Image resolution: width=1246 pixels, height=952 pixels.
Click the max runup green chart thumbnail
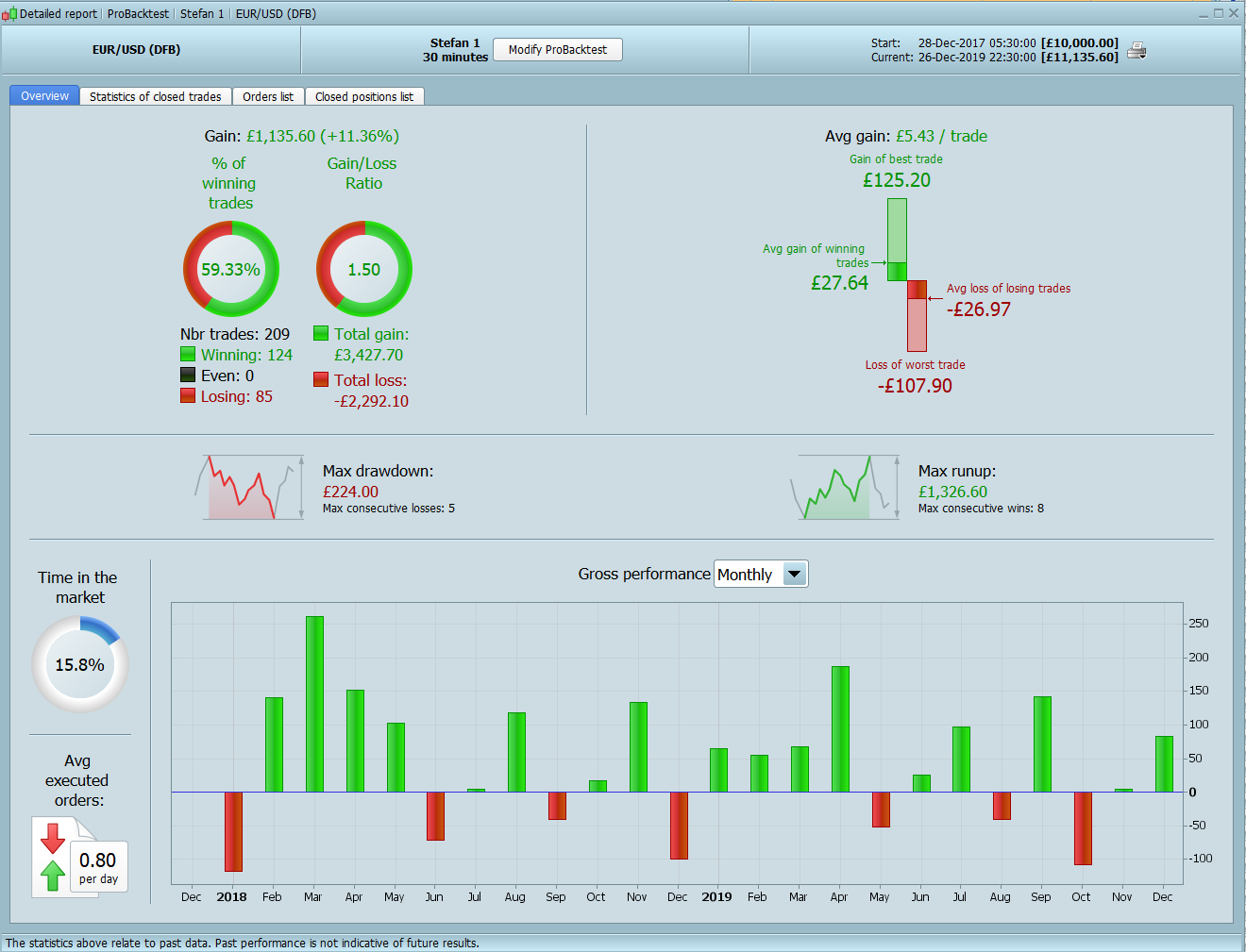click(846, 487)
